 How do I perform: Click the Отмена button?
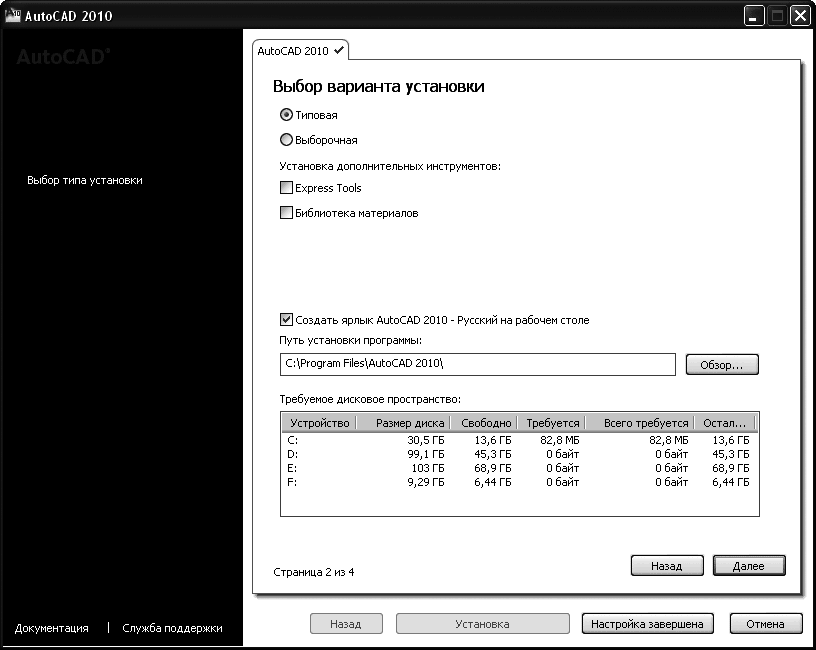(x=765, y=623)
